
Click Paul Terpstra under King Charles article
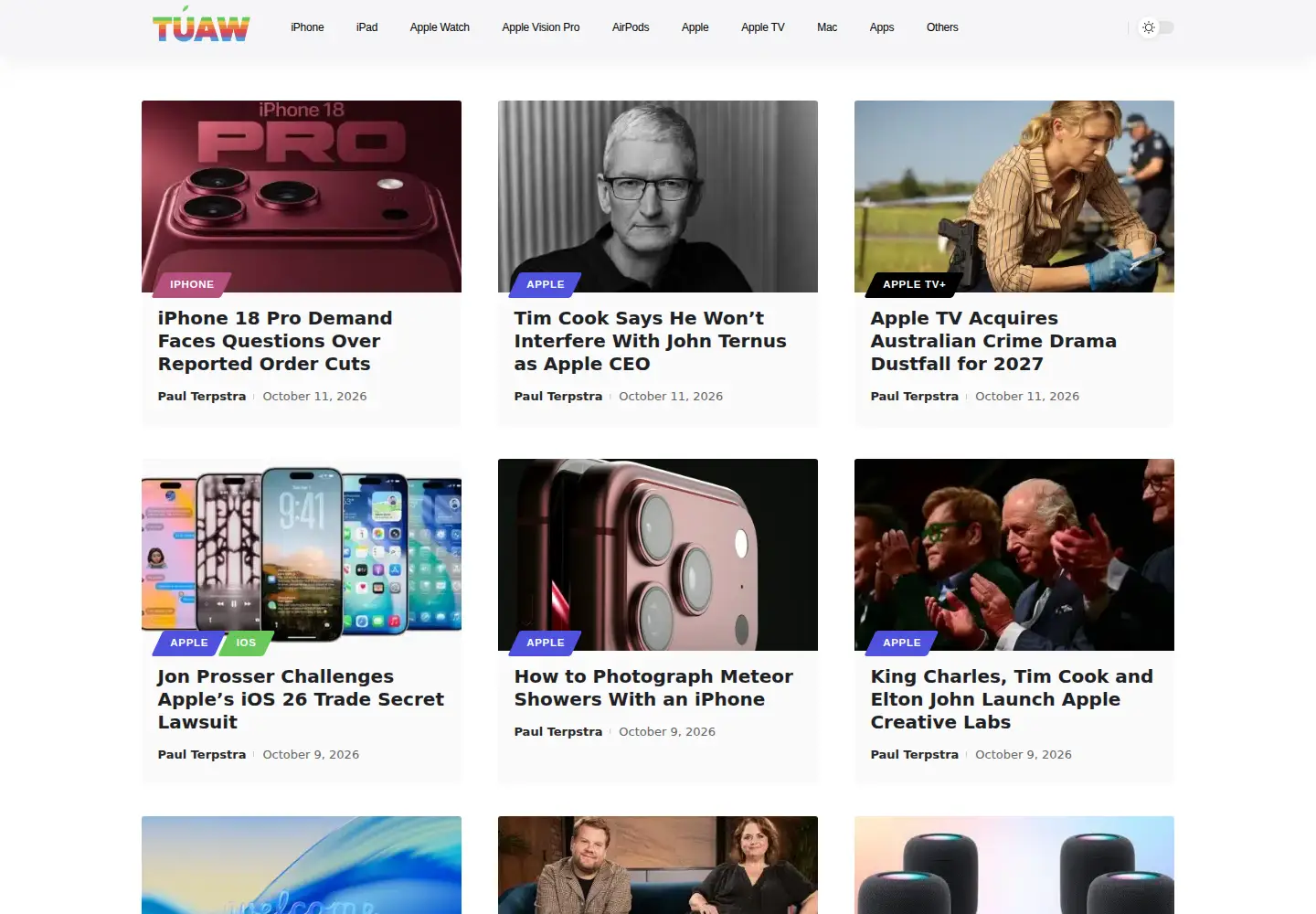(915, 754)
